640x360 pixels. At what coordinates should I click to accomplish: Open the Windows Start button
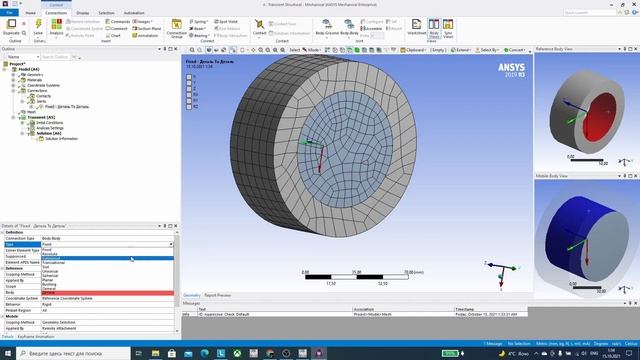[8, 353]
